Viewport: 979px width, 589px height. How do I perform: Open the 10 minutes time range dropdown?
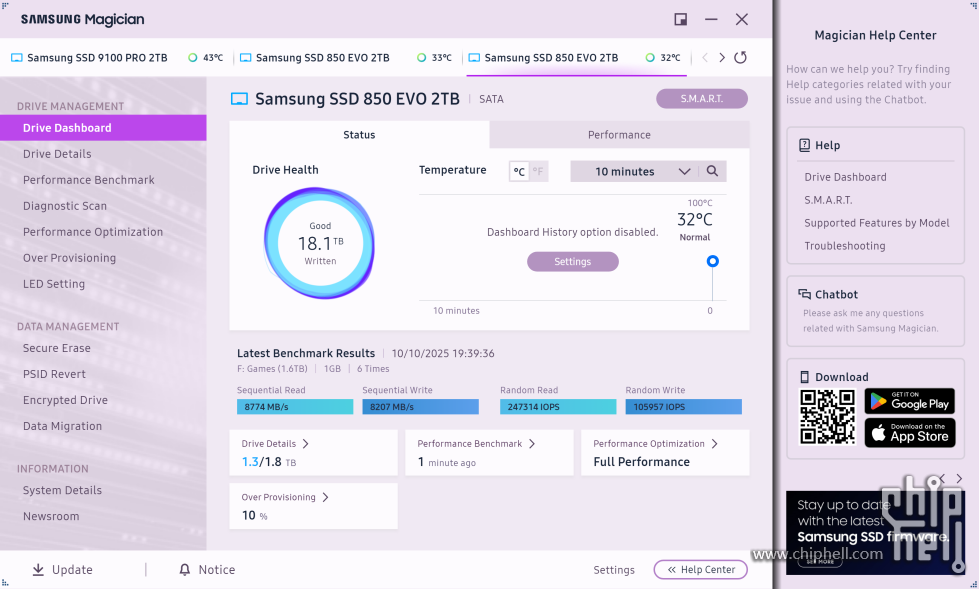(x=634, y=172)
